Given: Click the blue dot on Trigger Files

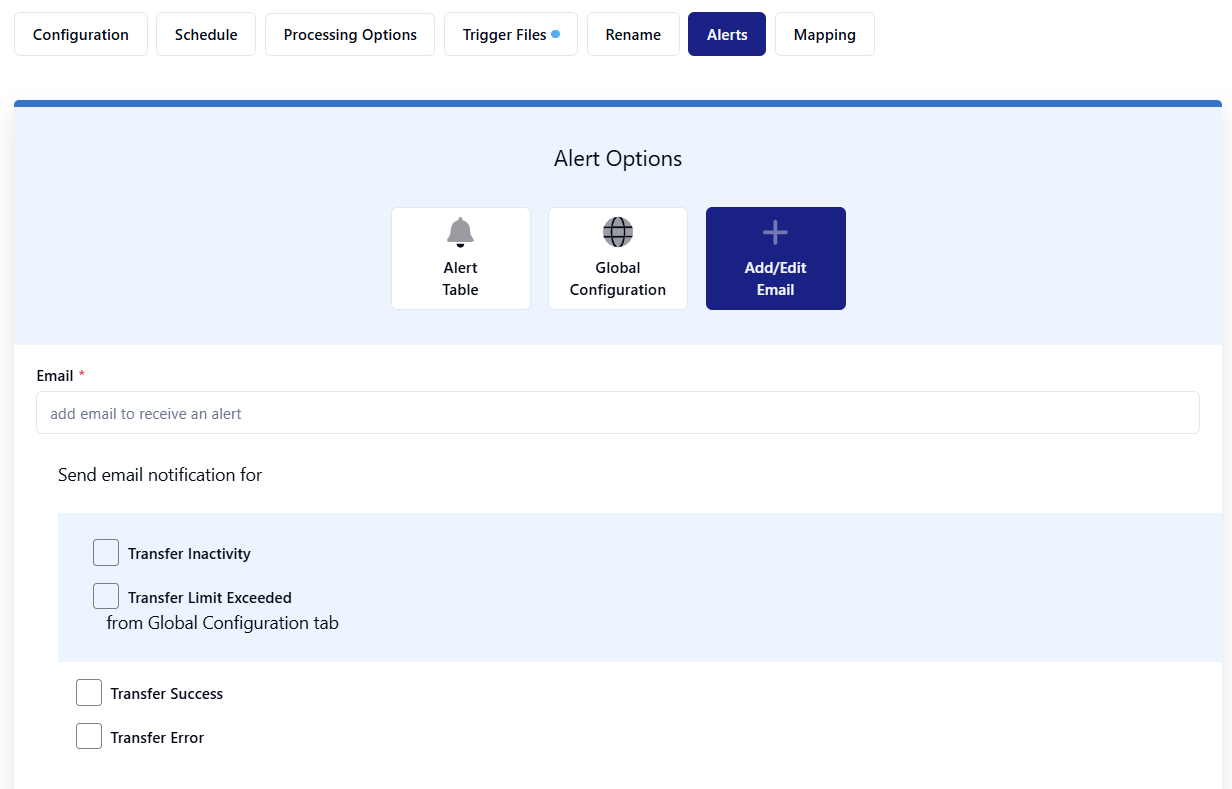Looking at the screenshot, I should coord(556,34).
